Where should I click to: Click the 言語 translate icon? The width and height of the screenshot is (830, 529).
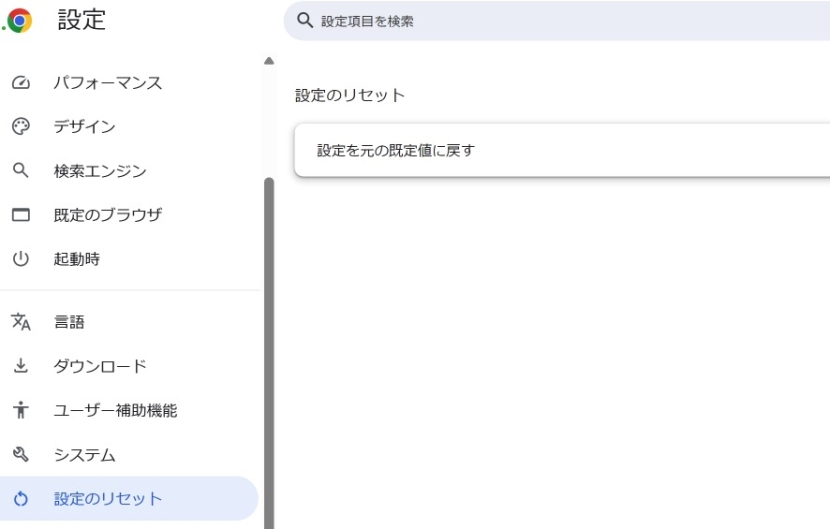click(19, 322)
